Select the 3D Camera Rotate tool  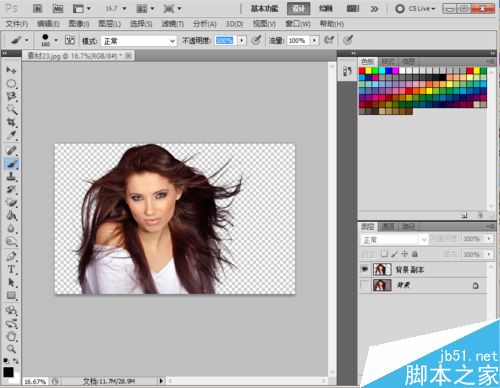pos(11,323)
